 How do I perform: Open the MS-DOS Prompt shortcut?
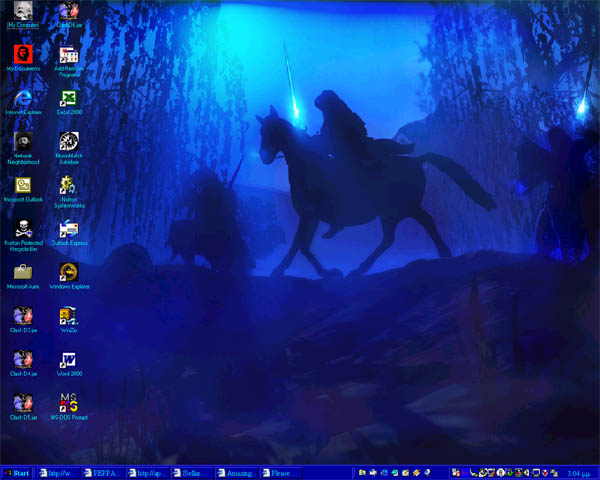pyautogui.click(x=69, y=407)
